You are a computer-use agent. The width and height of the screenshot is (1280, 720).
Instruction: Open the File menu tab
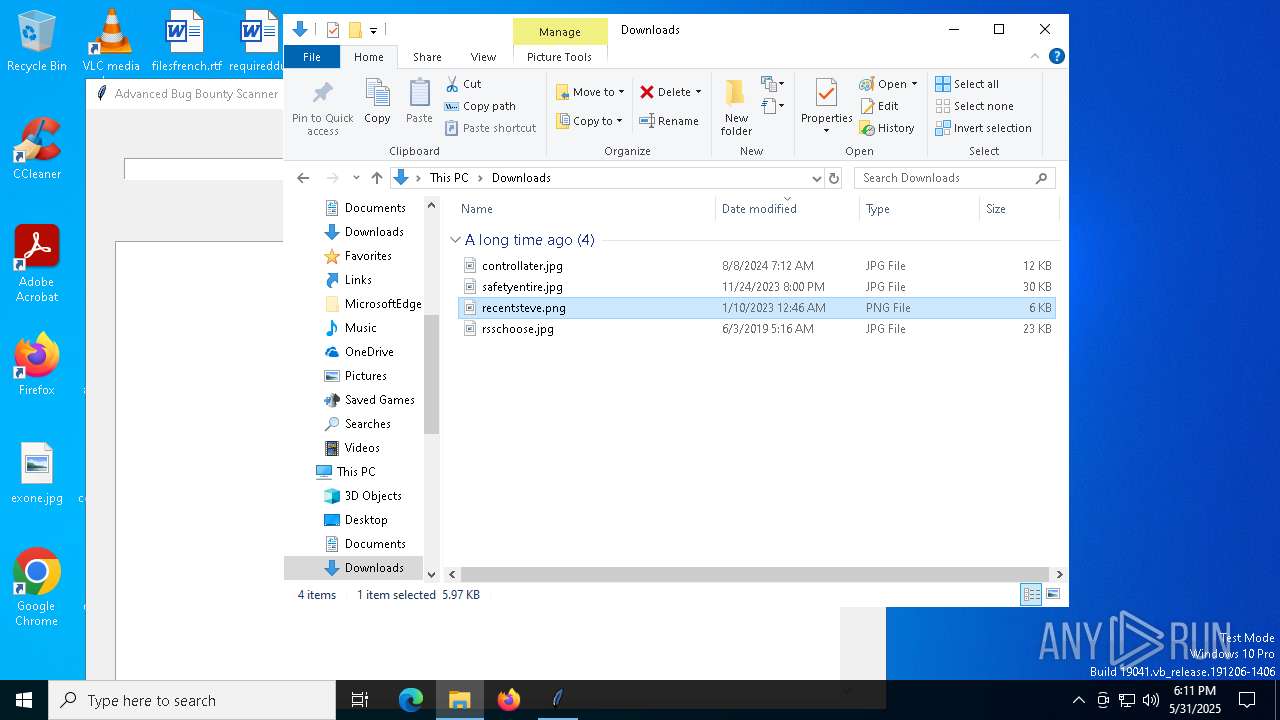point(312,57)
